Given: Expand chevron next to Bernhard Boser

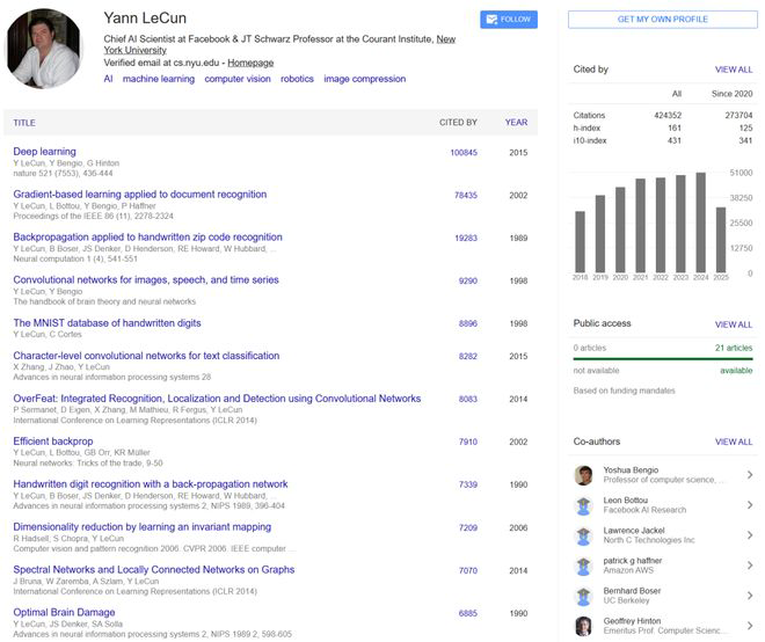Looking at the screenshot, I should coord(750,596).
